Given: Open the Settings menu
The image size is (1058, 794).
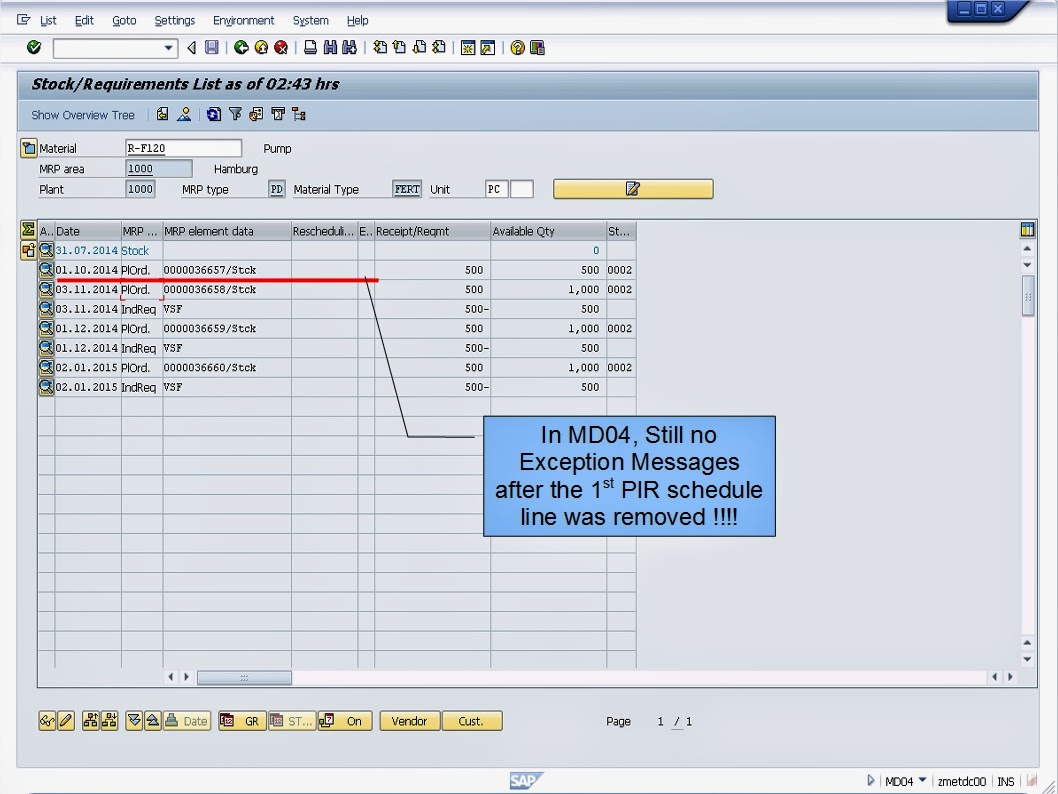Looking at the screenshot, I should (x=175, y=20).
